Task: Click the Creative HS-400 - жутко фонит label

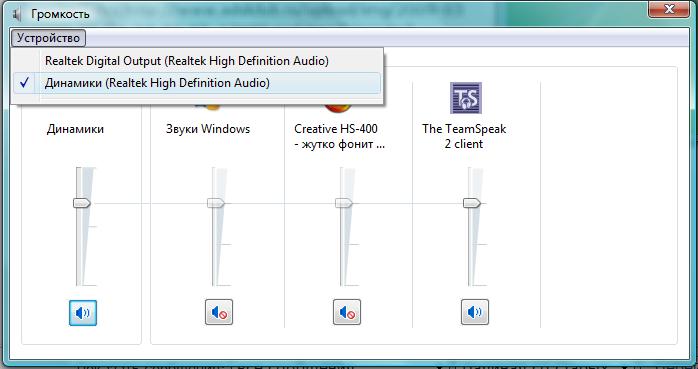Action: 339,137
